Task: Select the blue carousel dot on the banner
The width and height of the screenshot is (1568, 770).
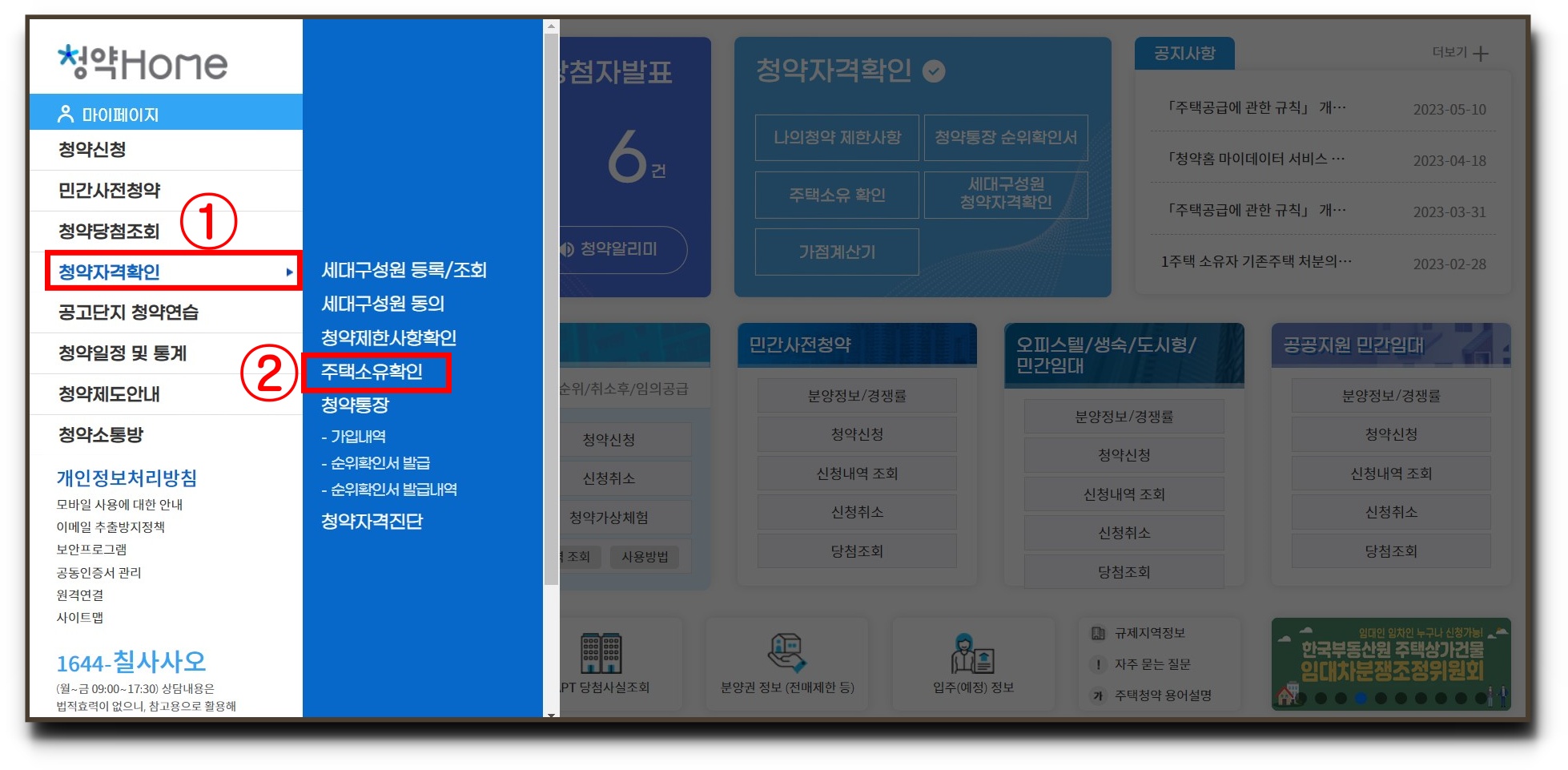Action: 1361,698
